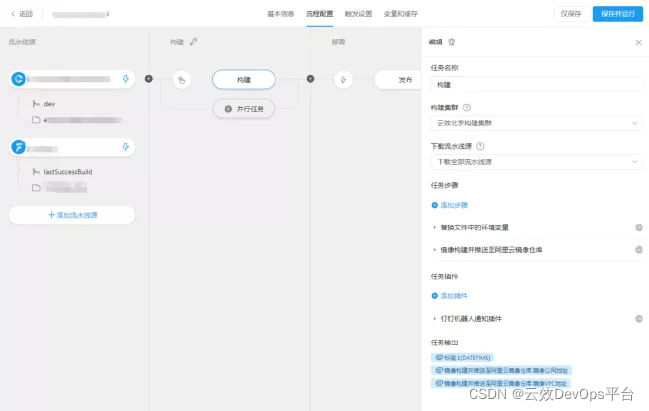Image resolution: width=649 pixels, height=411 pixels.
Task: Open the 基本信息 tab
Action: [280, 14]
